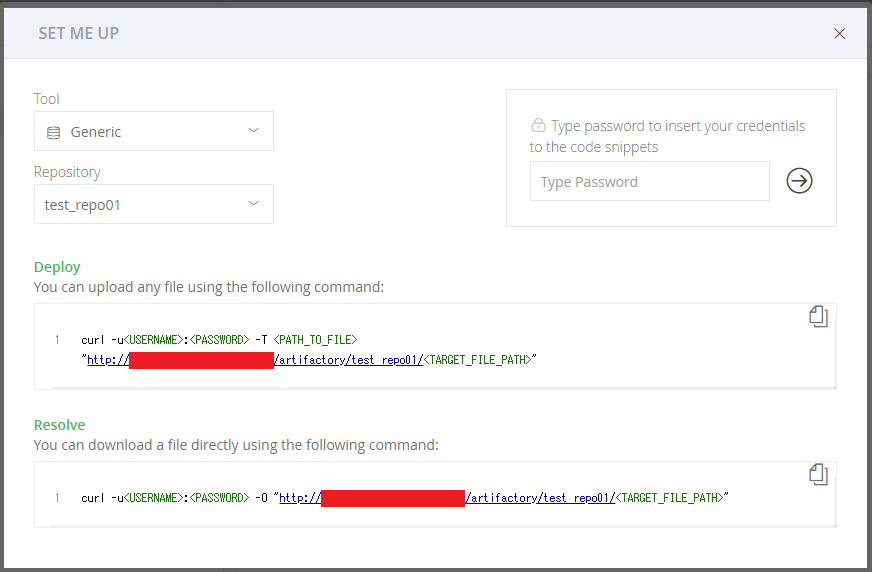The height and width of the screenshot is (572, 873).
Task: Click the lock icon by credentials text
Action: point(538,125)
